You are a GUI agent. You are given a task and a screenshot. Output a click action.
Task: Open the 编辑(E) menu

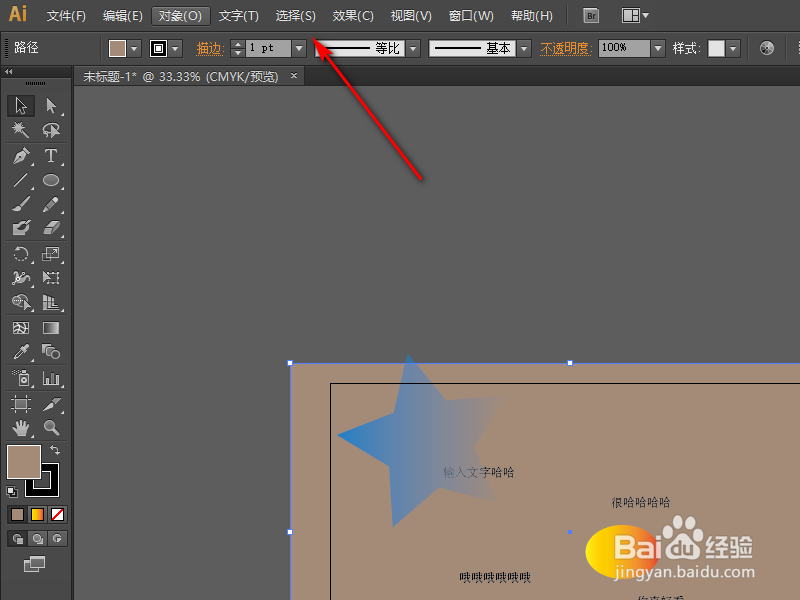tap(122, 16)
